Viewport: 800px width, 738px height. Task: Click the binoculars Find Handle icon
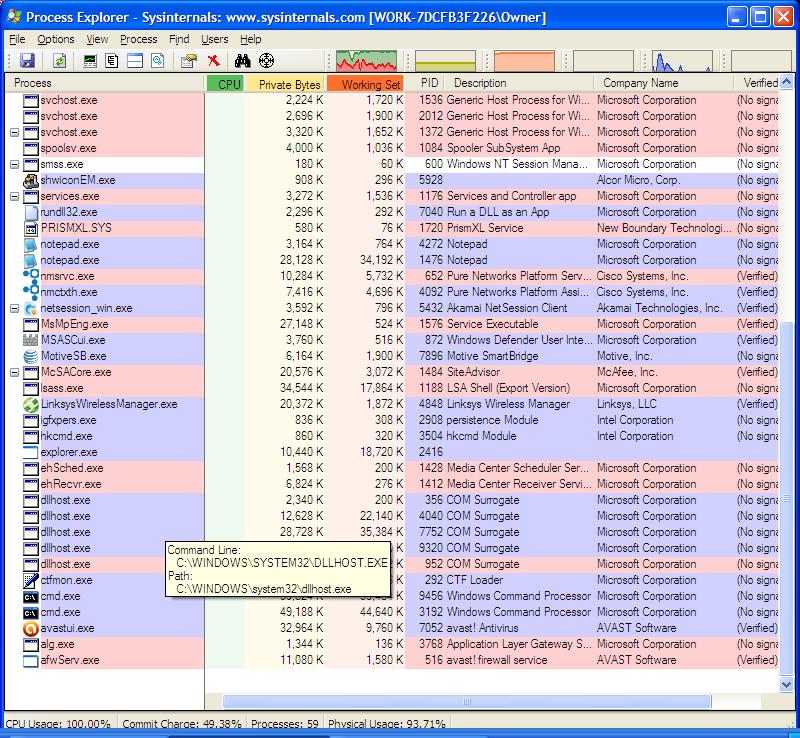coord(242,61)
